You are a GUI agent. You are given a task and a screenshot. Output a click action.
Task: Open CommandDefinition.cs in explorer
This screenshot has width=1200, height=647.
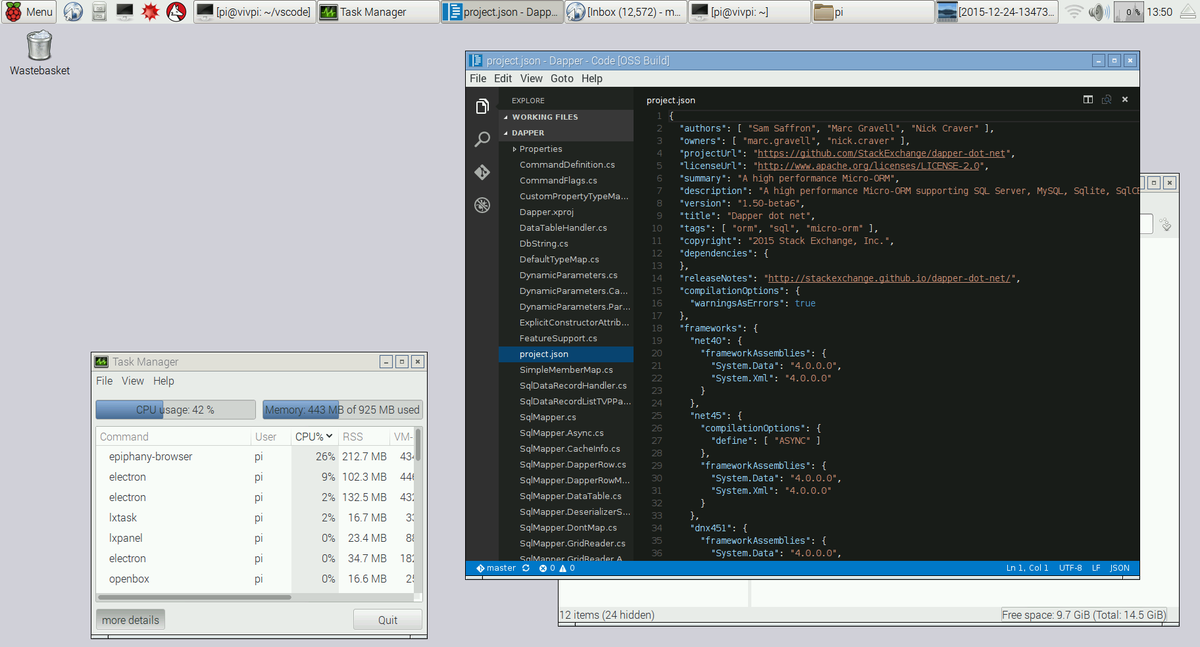click(x=566, y=164)
